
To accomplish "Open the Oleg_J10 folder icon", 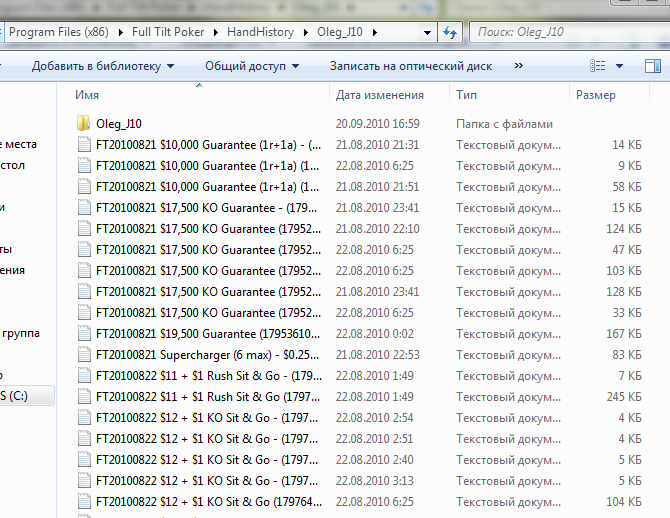I will pos(83,124).
